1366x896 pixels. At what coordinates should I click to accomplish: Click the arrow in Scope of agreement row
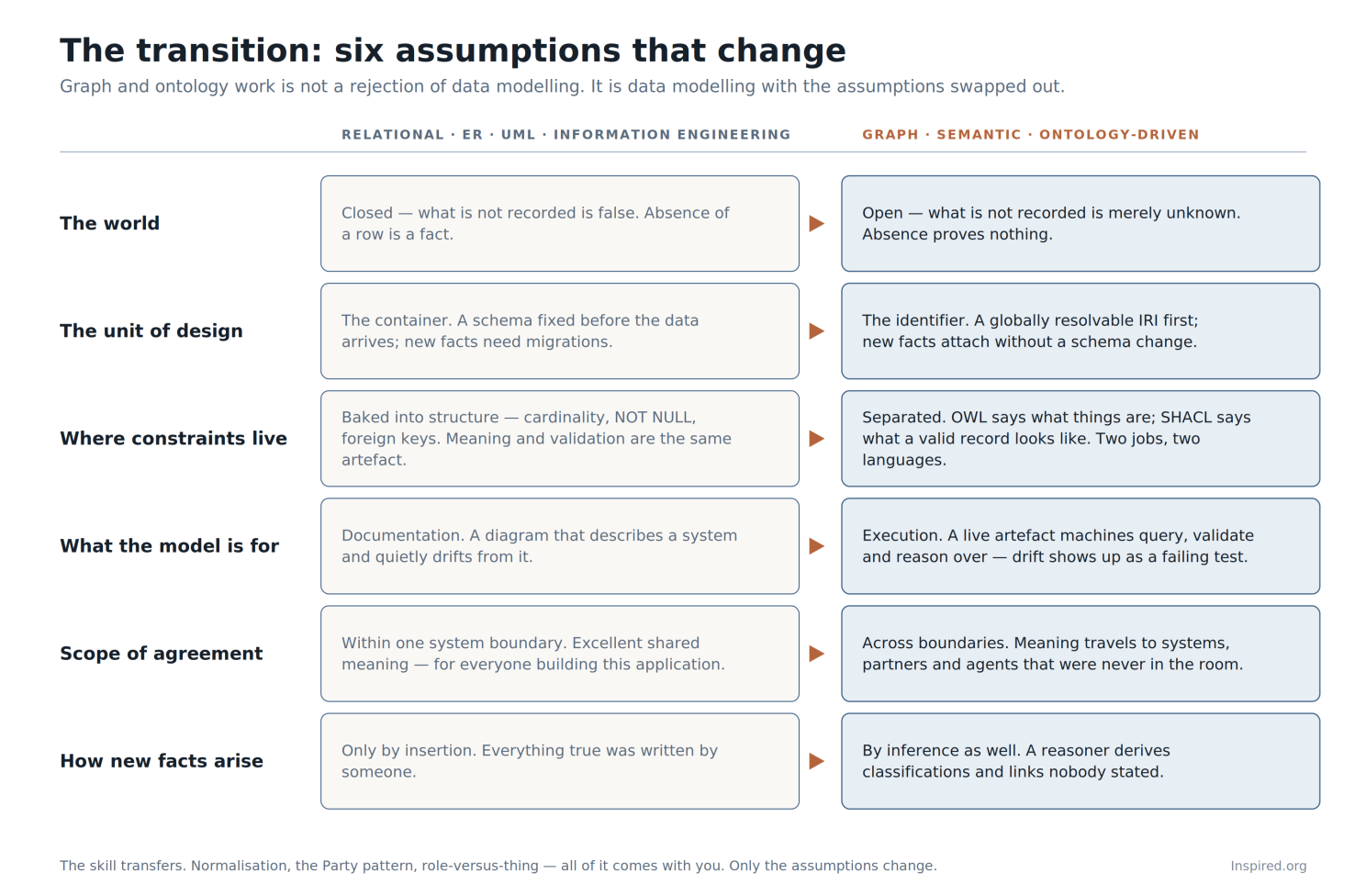(816, 654)
